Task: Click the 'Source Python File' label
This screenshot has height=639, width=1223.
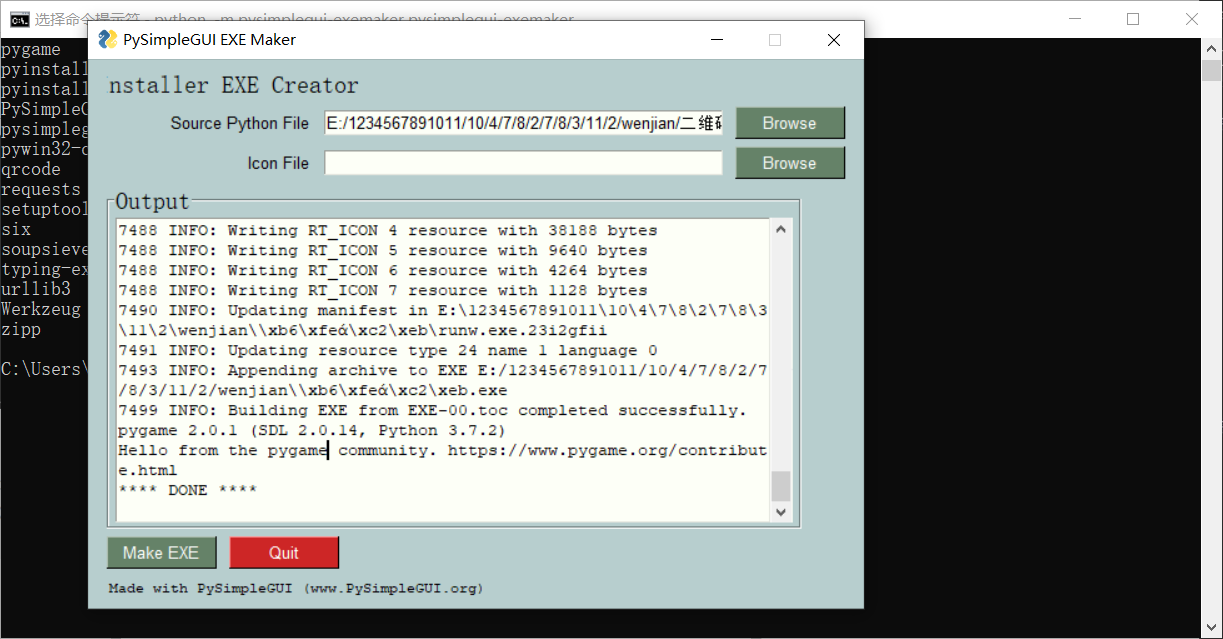Action: (x=240, y=123)
